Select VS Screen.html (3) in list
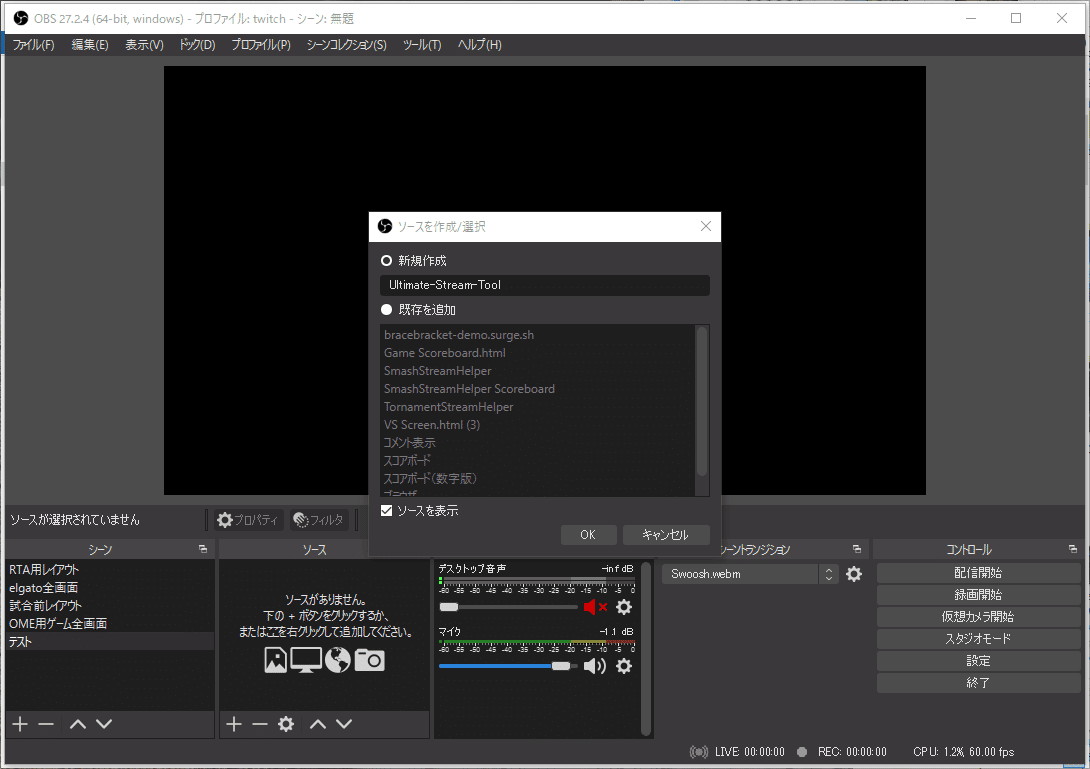The image size is (1090, 769). click(x=538, y=425)
